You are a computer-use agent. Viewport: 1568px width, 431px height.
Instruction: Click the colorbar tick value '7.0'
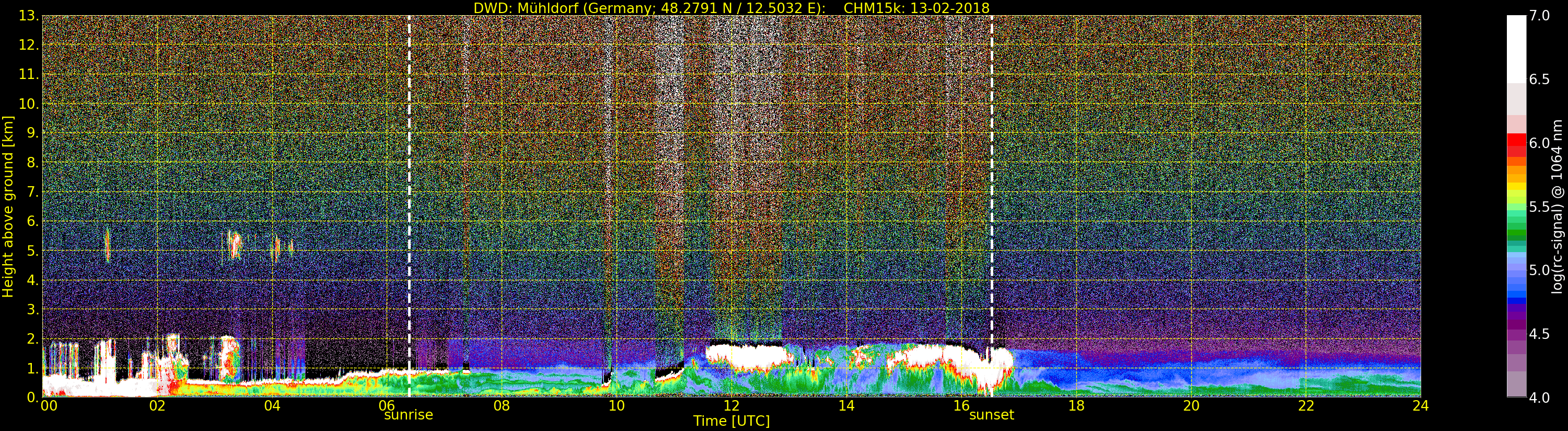(x=1539, y=16)
